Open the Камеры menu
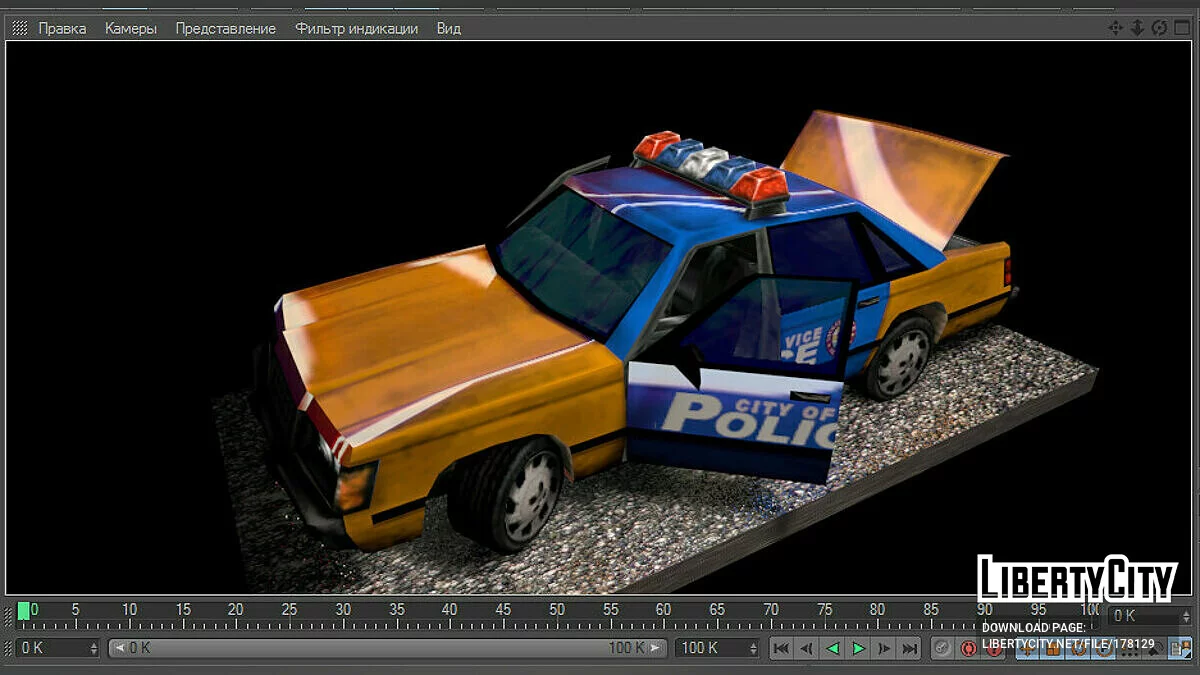The height and width of the screenshot is (675, 1200). (x=131, y=28)
